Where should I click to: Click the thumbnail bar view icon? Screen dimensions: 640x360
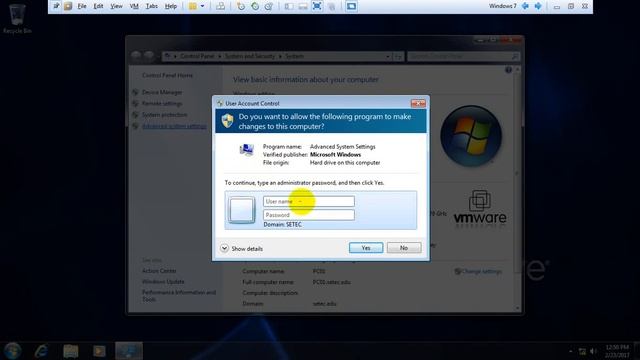tap(303, 6)
